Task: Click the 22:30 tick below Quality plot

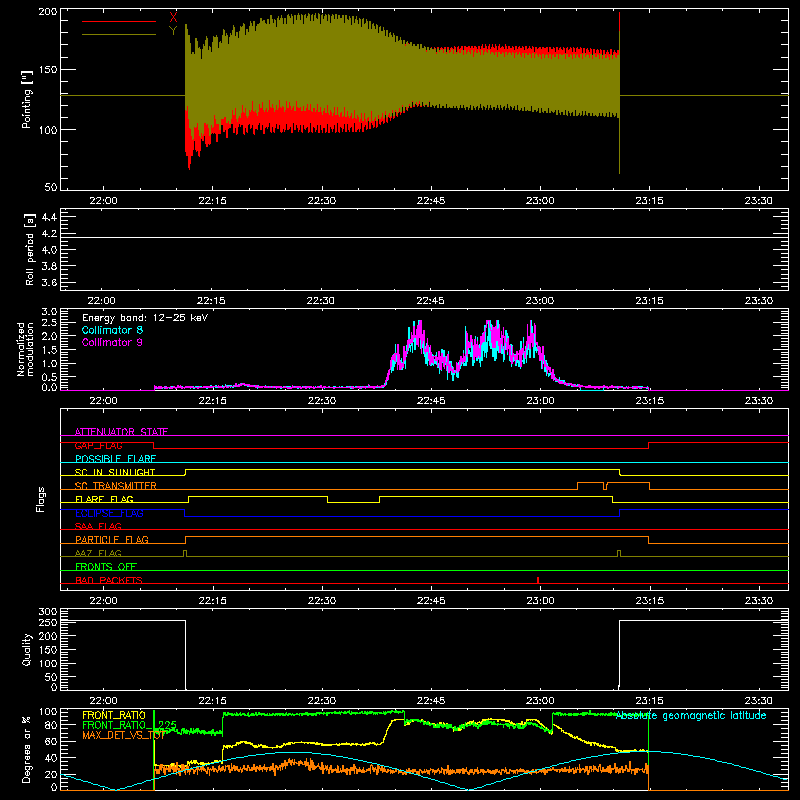Action: 322,701
